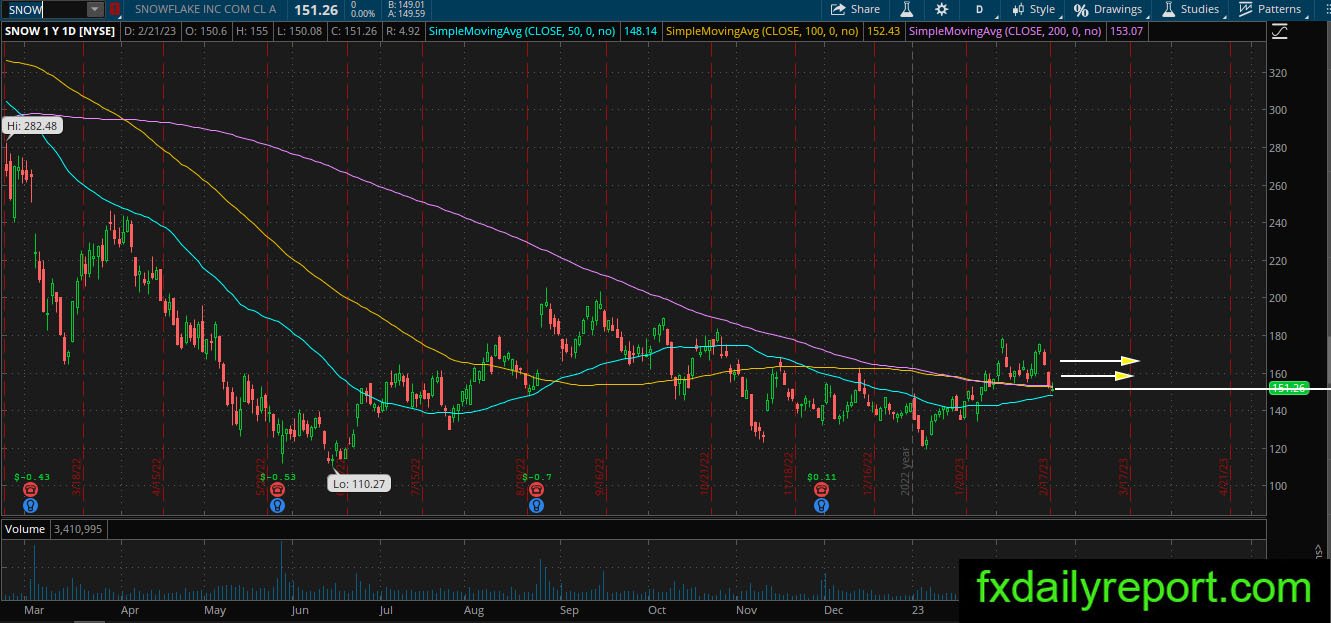The height and width of the screenshot is (623, 1331).
Task: Click the earnings phone icon below $-0.43
Action: pos(29,490)
